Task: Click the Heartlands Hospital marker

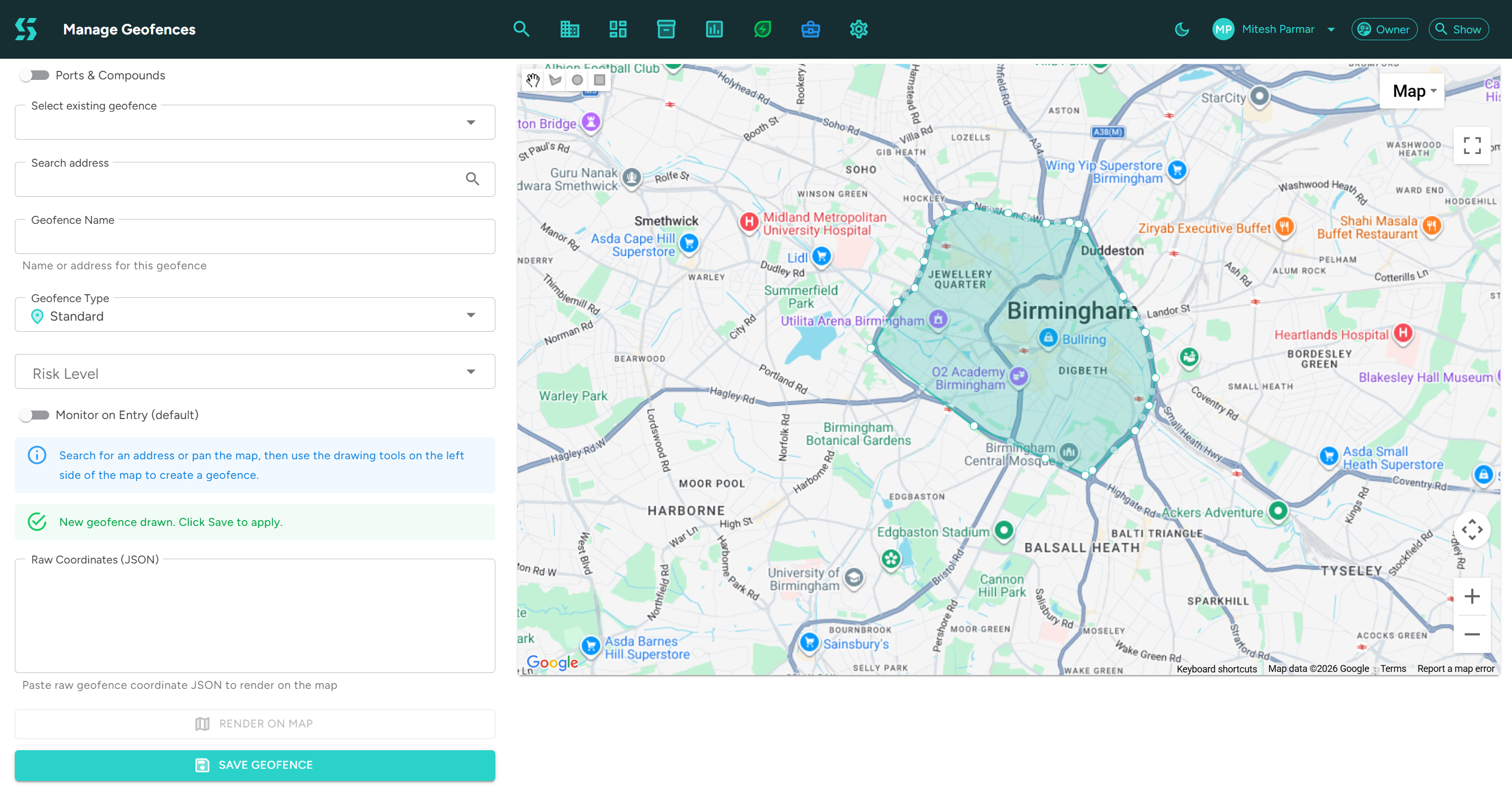Action: [1403, 333]
